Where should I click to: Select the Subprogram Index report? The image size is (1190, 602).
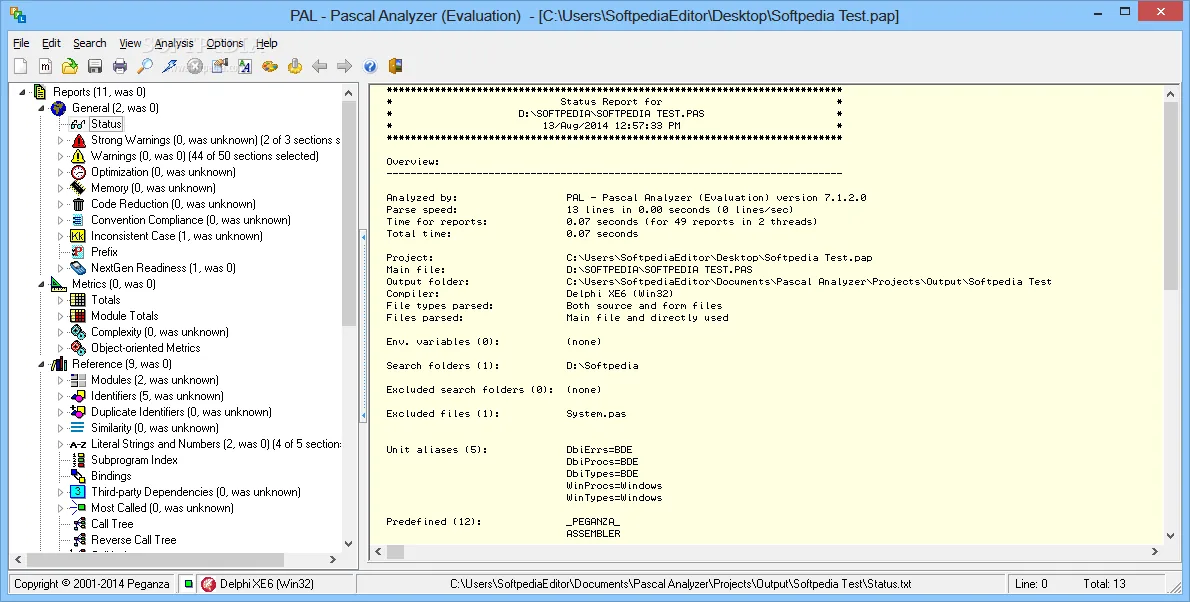pyautogui.click(x=134, y=460)
